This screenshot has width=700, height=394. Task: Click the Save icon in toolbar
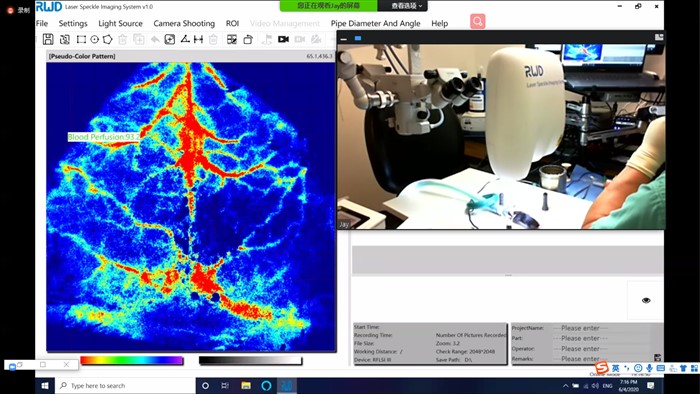pyautogui.click(x=48, y=39)
